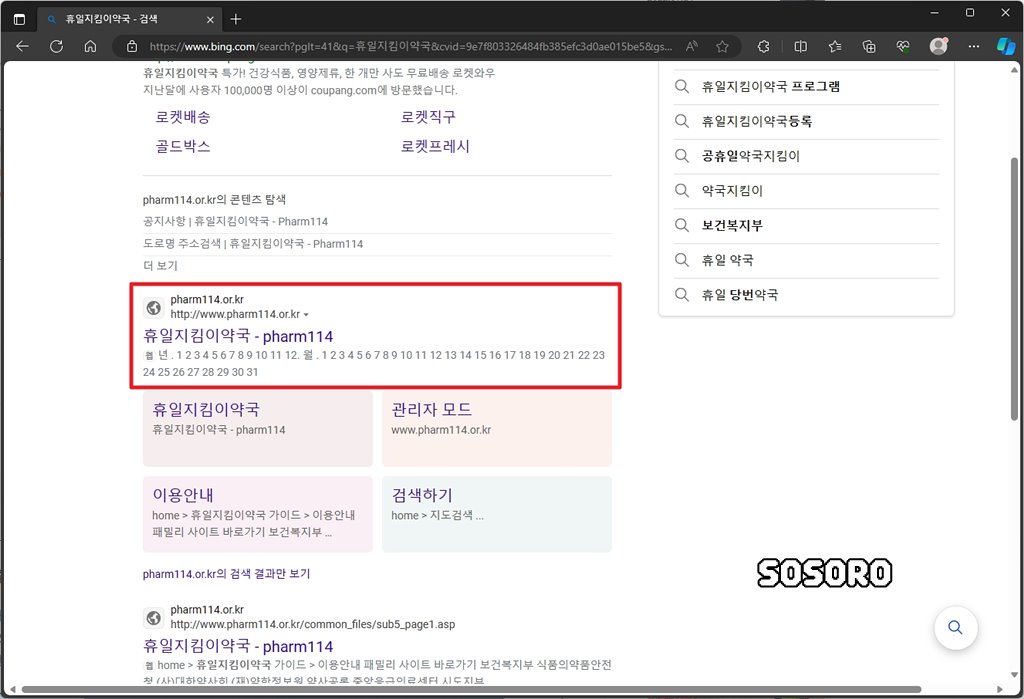Image resolution: width=1024 pixels, height=699 pixels.
Task: Click the vertical scrollbar thumb
Action: pyautogui.click(x=1014, y=289)
